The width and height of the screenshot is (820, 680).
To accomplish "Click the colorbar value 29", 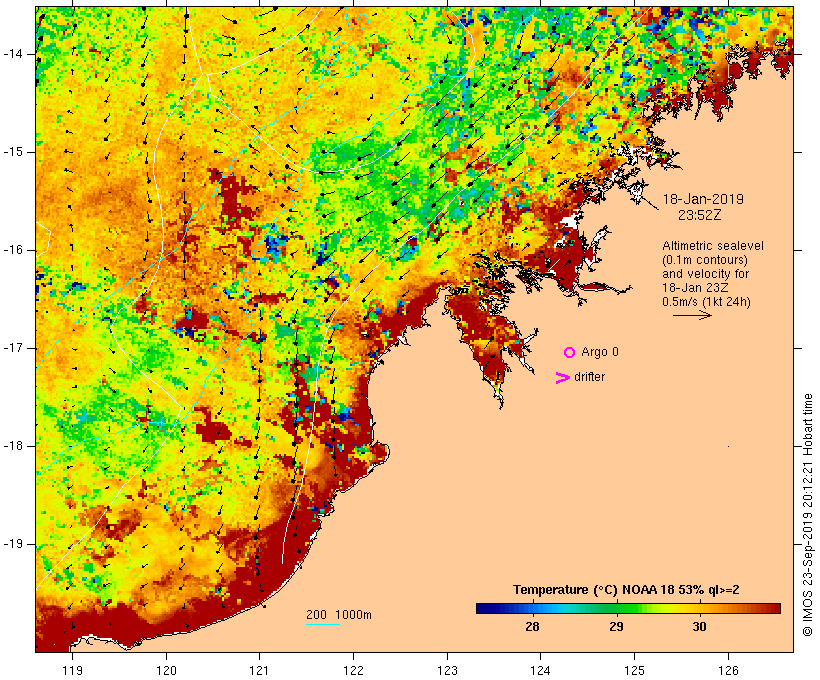I will (616, 627).
